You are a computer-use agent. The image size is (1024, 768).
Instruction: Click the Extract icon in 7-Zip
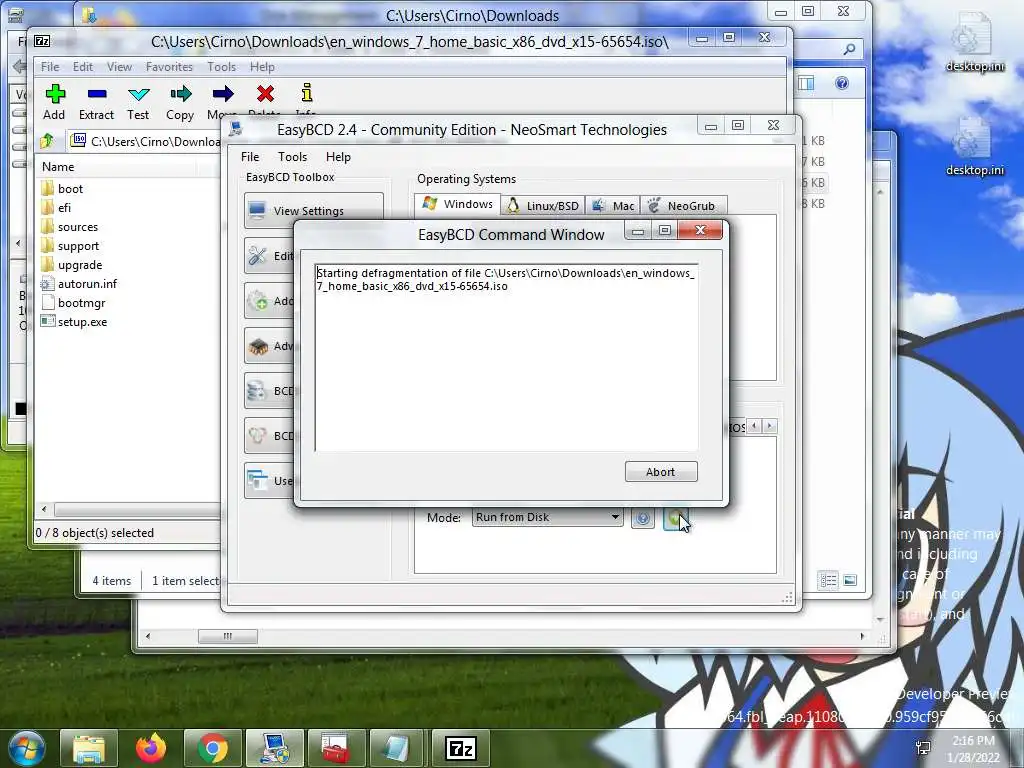(96, 103)
